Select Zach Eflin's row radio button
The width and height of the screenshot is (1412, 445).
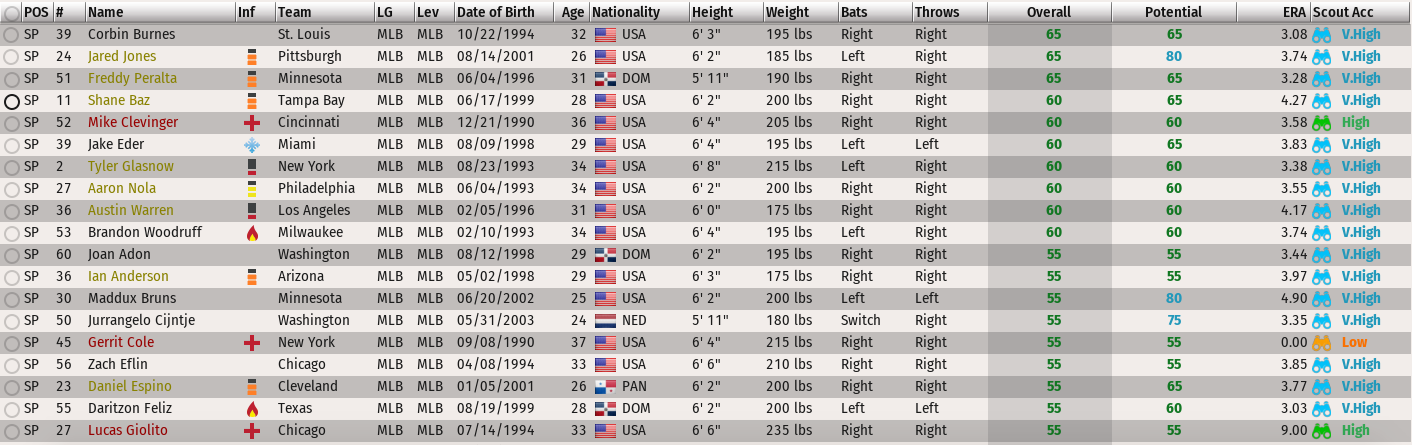[12, 364]
